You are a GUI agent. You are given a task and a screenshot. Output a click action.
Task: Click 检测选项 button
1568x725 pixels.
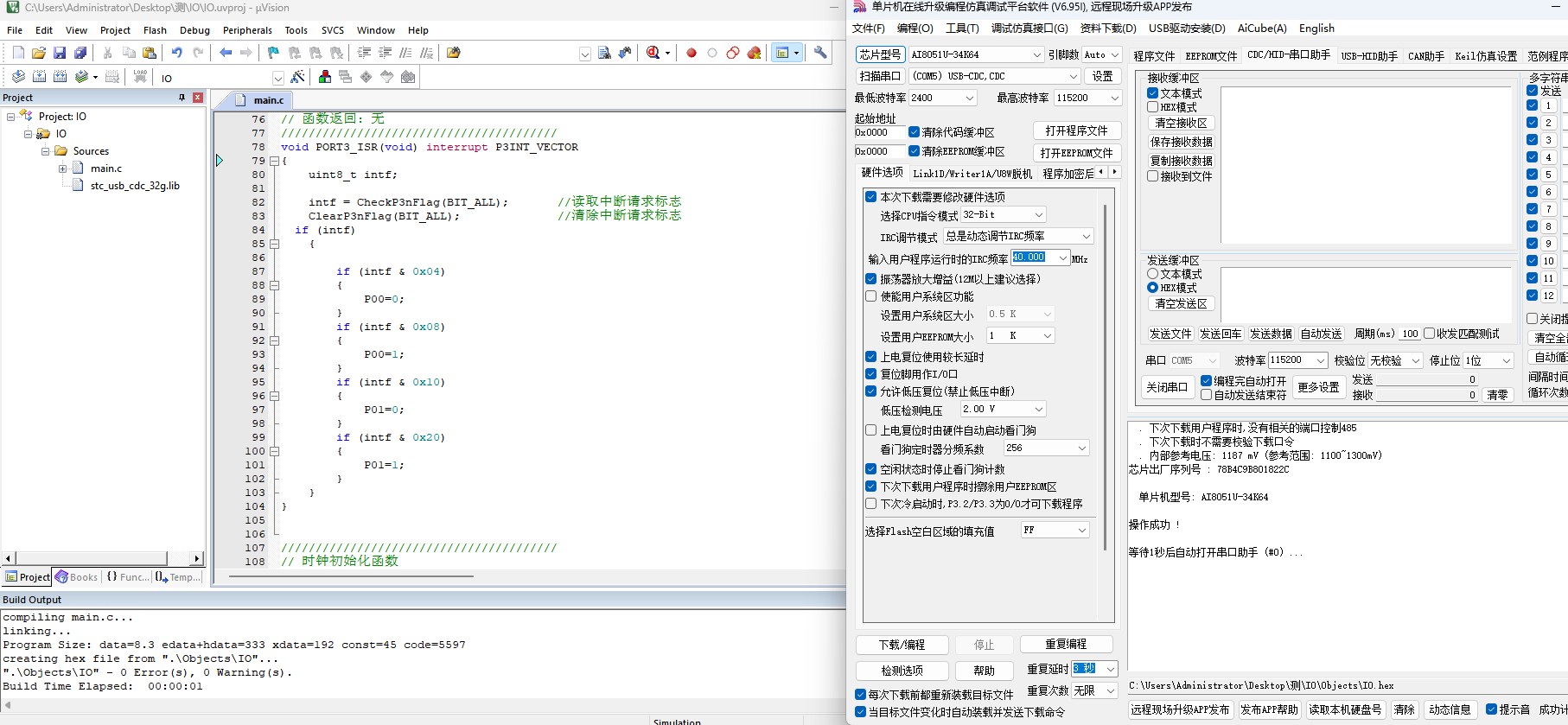(x=902, y=671)
